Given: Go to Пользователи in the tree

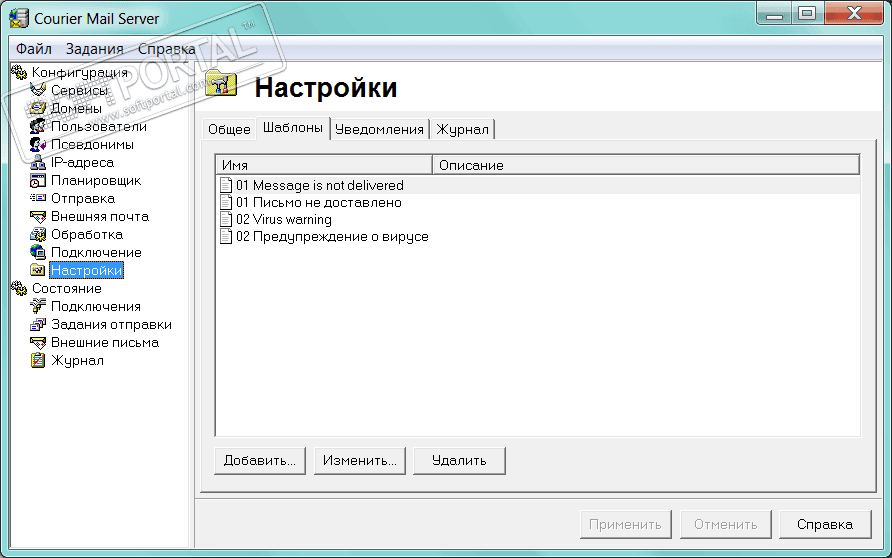Looking at the screenshot, I should (99, 126).
